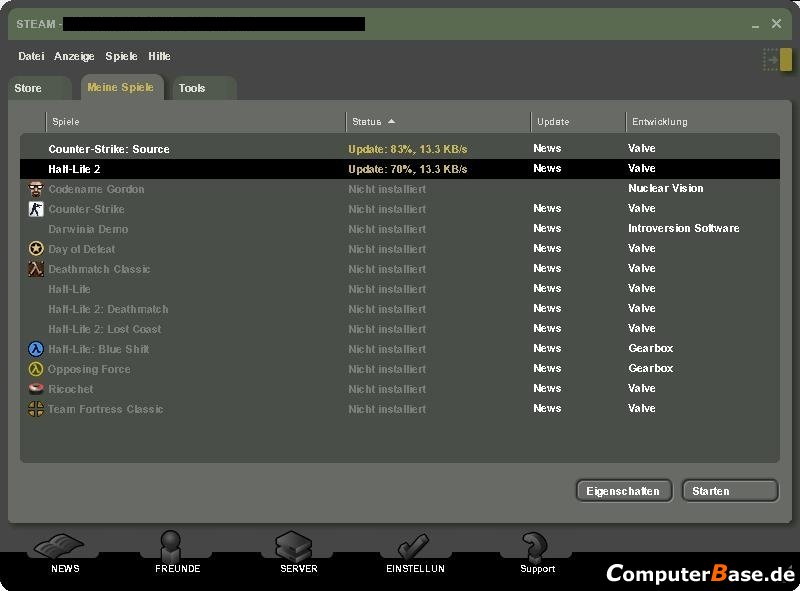Image resolution: width=800 pixels, height=591 pixels.
Task: Click the mini-mode icon at top right
Action: 777,60
